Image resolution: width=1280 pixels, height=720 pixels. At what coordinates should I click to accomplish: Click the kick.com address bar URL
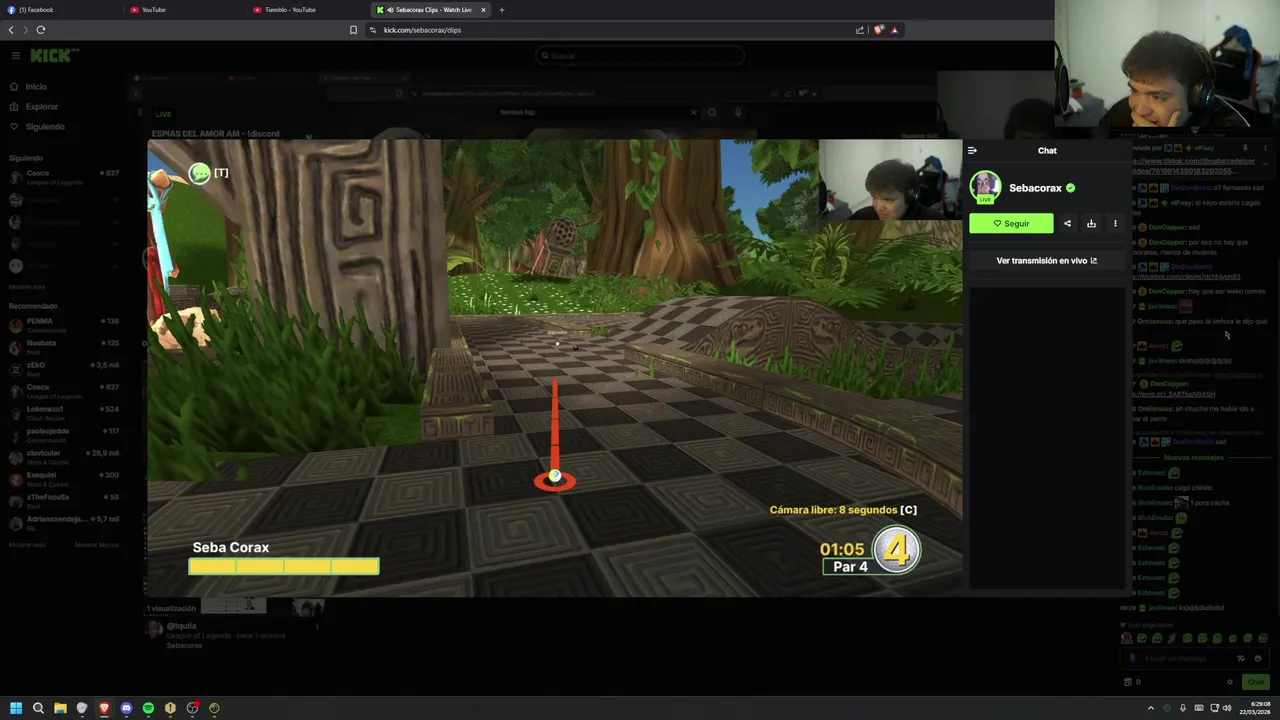pyautogui.click(x=422, y=30)
